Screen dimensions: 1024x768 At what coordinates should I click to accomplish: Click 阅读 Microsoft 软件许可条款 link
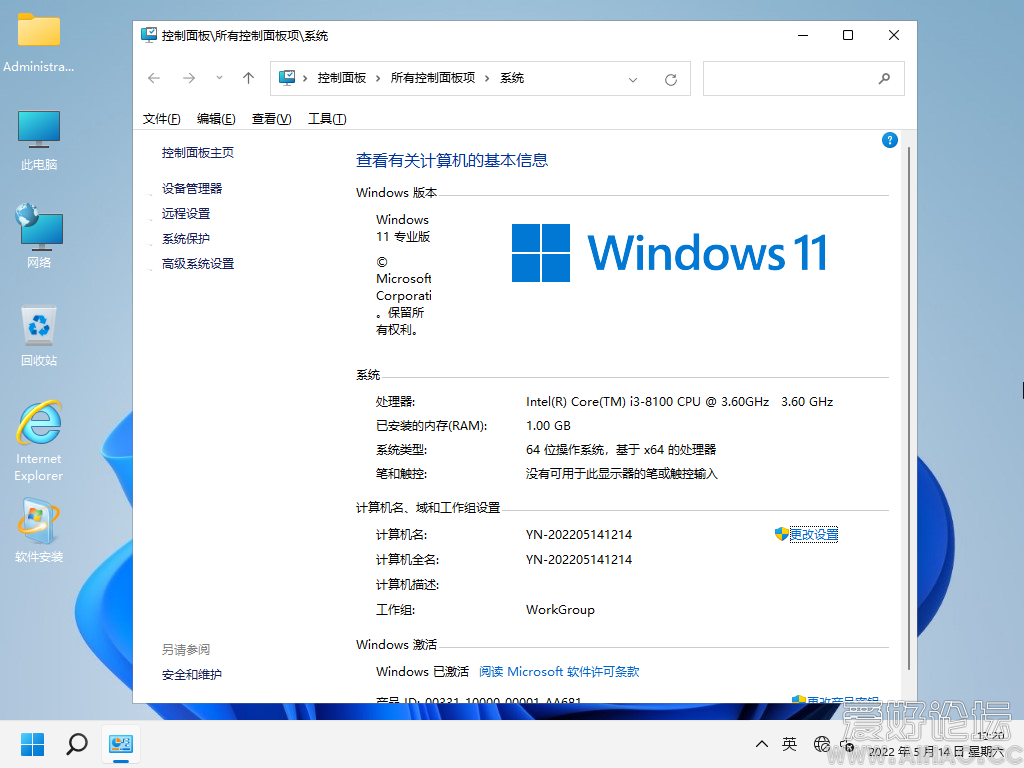point(559,672)
